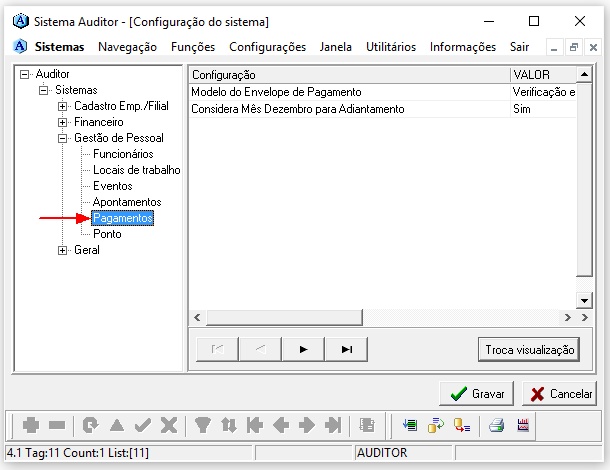Click the sort up-down arrows icon

229,425
